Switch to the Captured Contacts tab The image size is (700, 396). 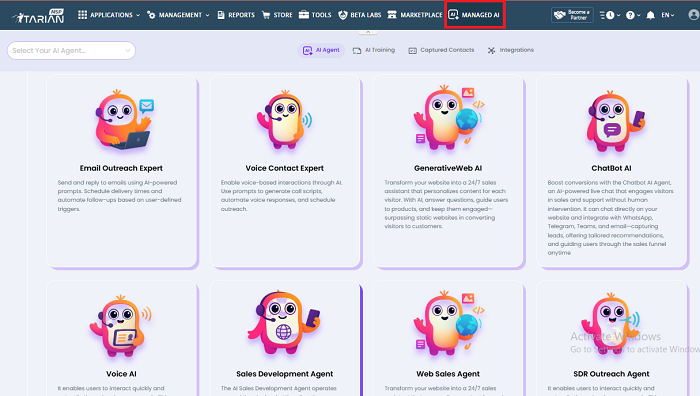(x=442, y=50)
